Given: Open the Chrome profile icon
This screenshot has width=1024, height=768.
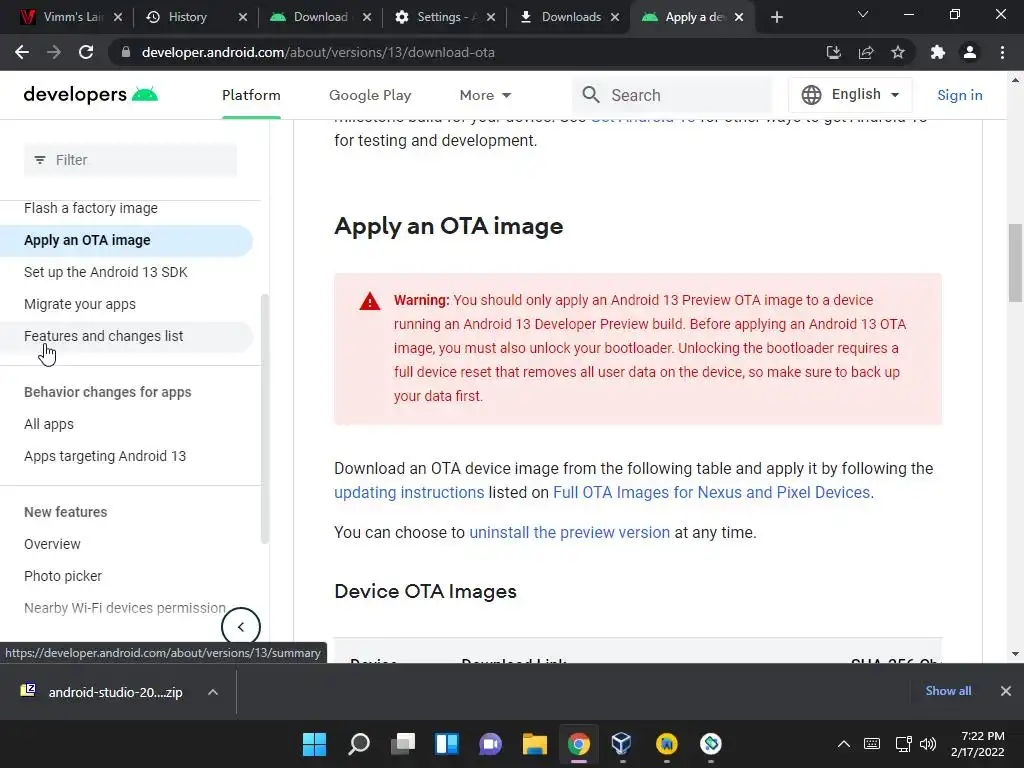Looking at the screenshot, I should (970, 52).
